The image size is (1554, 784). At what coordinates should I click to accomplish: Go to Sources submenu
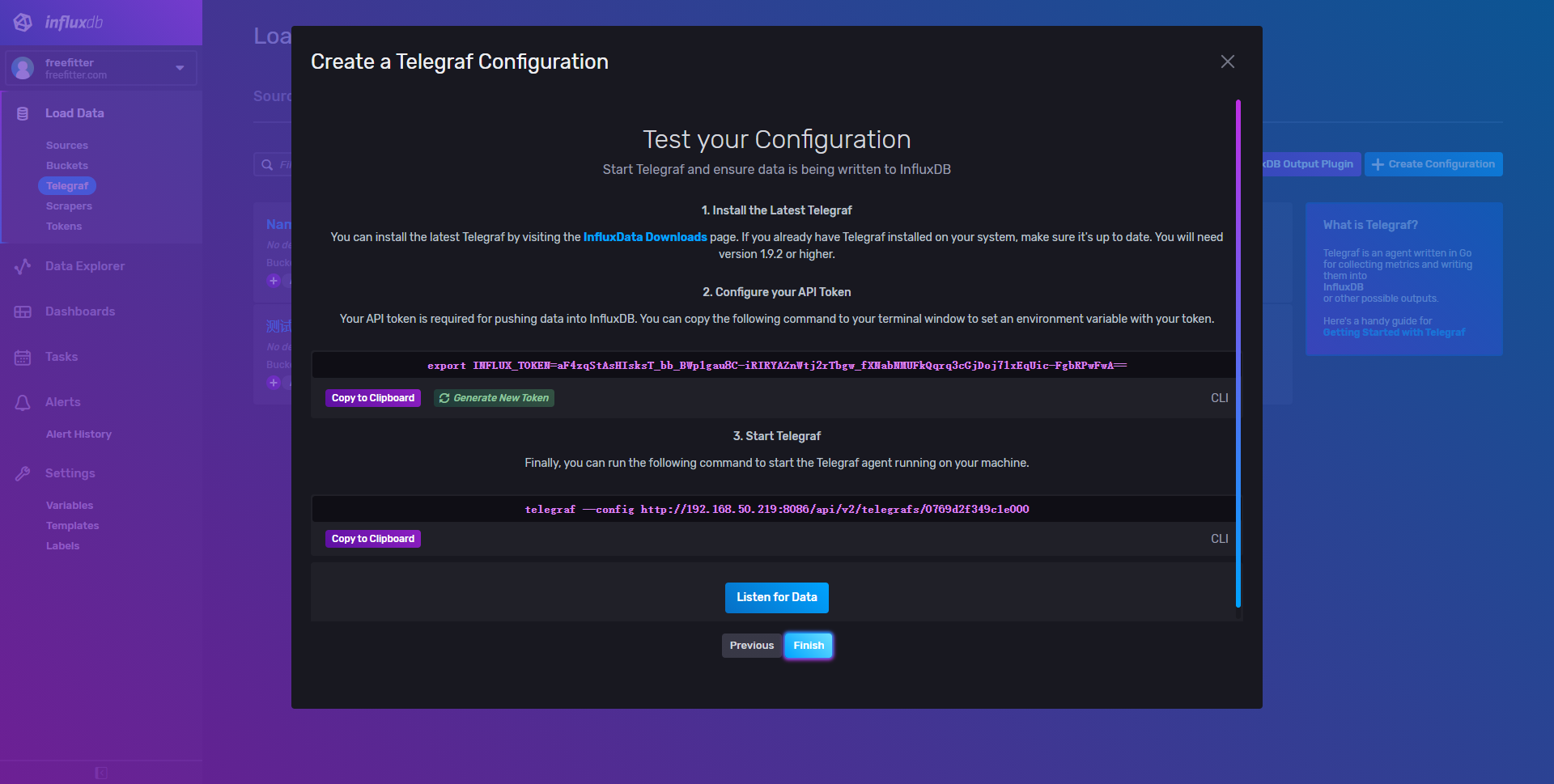click(x=67, y=146)
